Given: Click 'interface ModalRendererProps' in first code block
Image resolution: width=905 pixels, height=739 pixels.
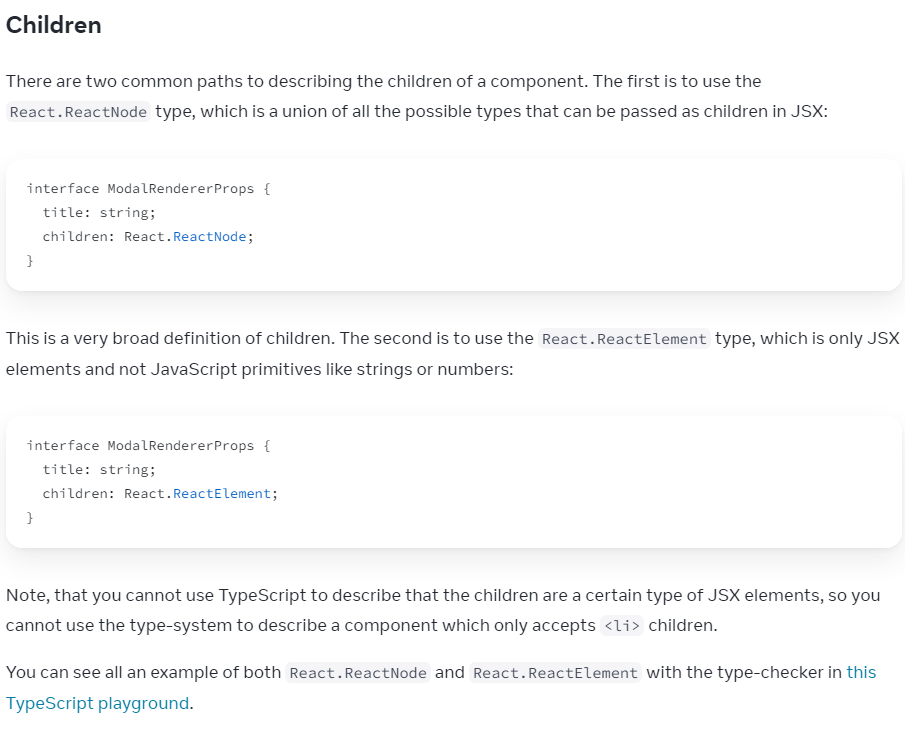Looking at the screenshot, I should (140, 189).
